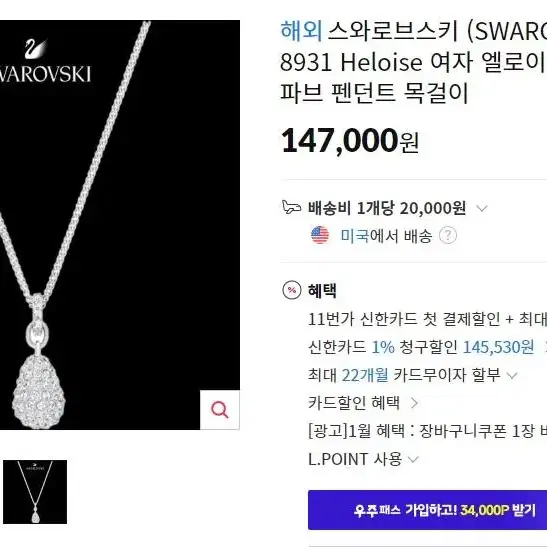The width and height of the screenshot is (547, 547).
Task: Open the 11번가 신한카드 첫 결제할인 text
Action: click(x=427, y=319)
